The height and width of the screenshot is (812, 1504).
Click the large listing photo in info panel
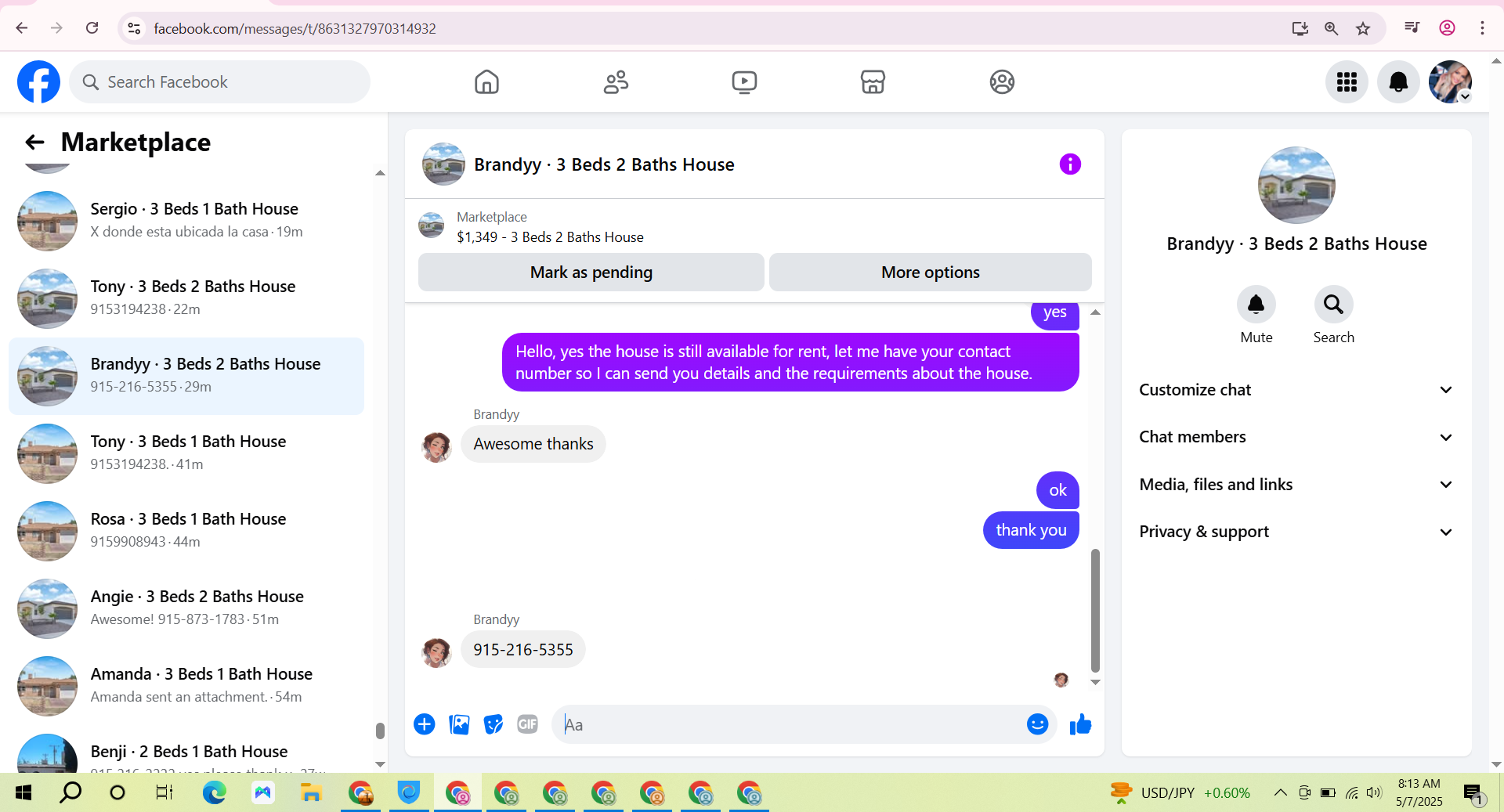[1296, 185]
